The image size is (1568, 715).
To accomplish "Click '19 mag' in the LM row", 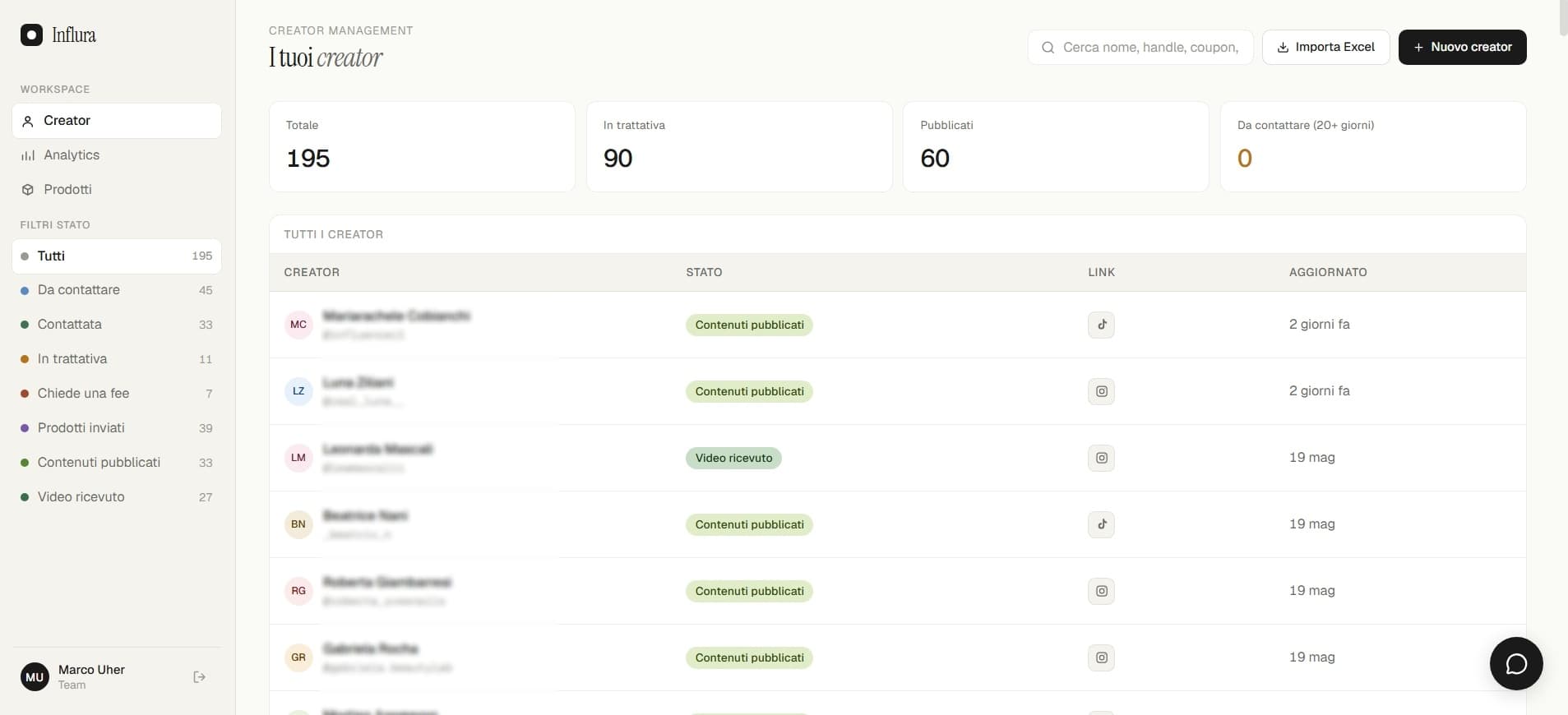I will coord(1311,458).
